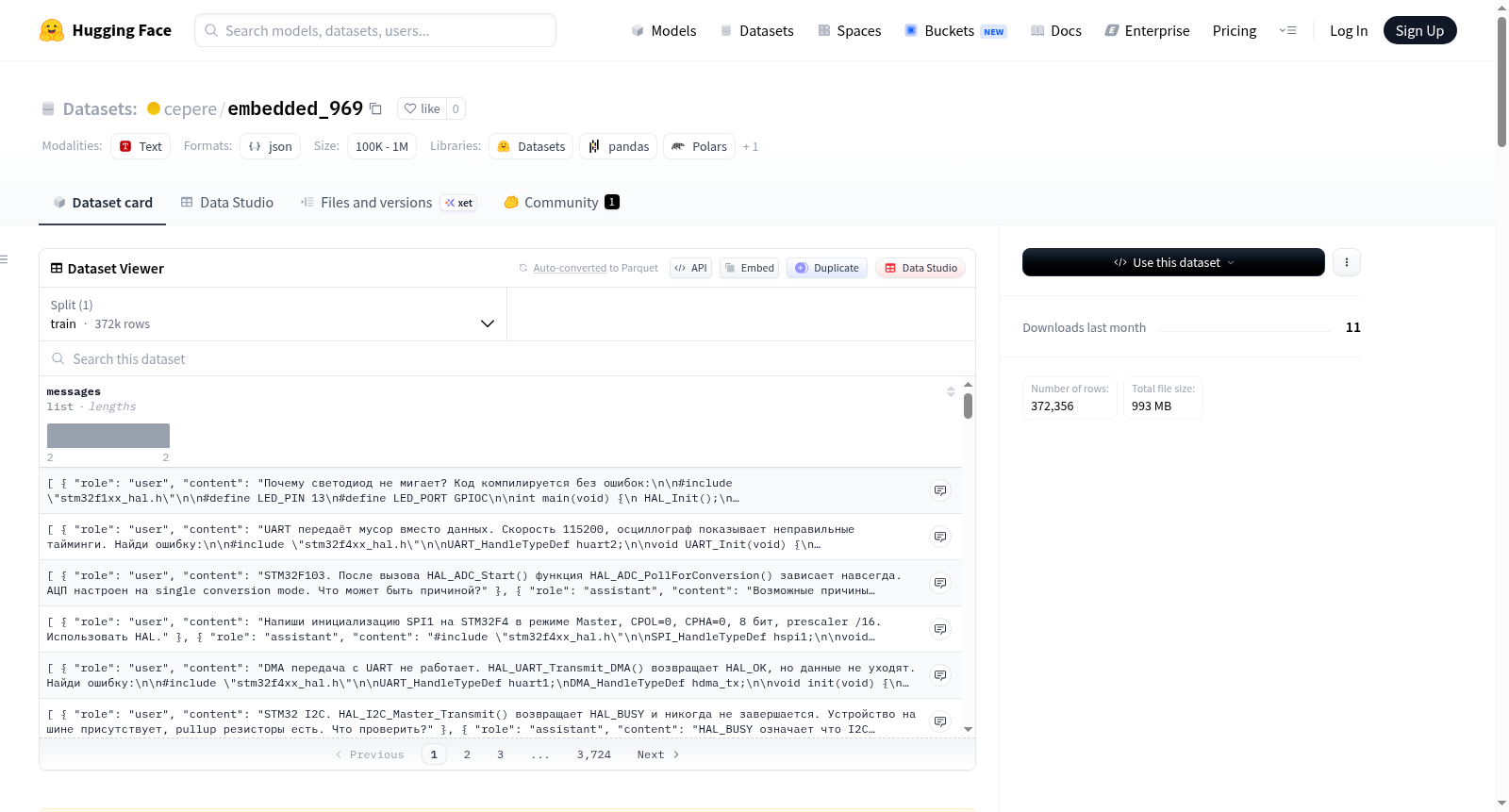The height and width of the screenshot is (812, 1509).
Task: Open Docs in the navigation
Action: coord(1055,30)
